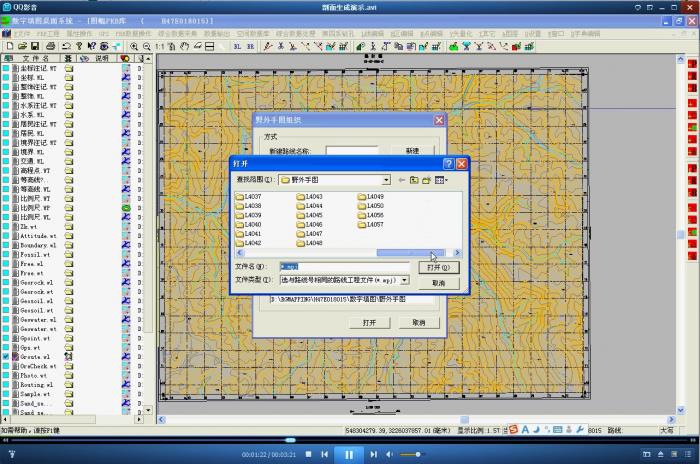Toggle the checkbox for the Boundary.wl layer

pos(6,245)
